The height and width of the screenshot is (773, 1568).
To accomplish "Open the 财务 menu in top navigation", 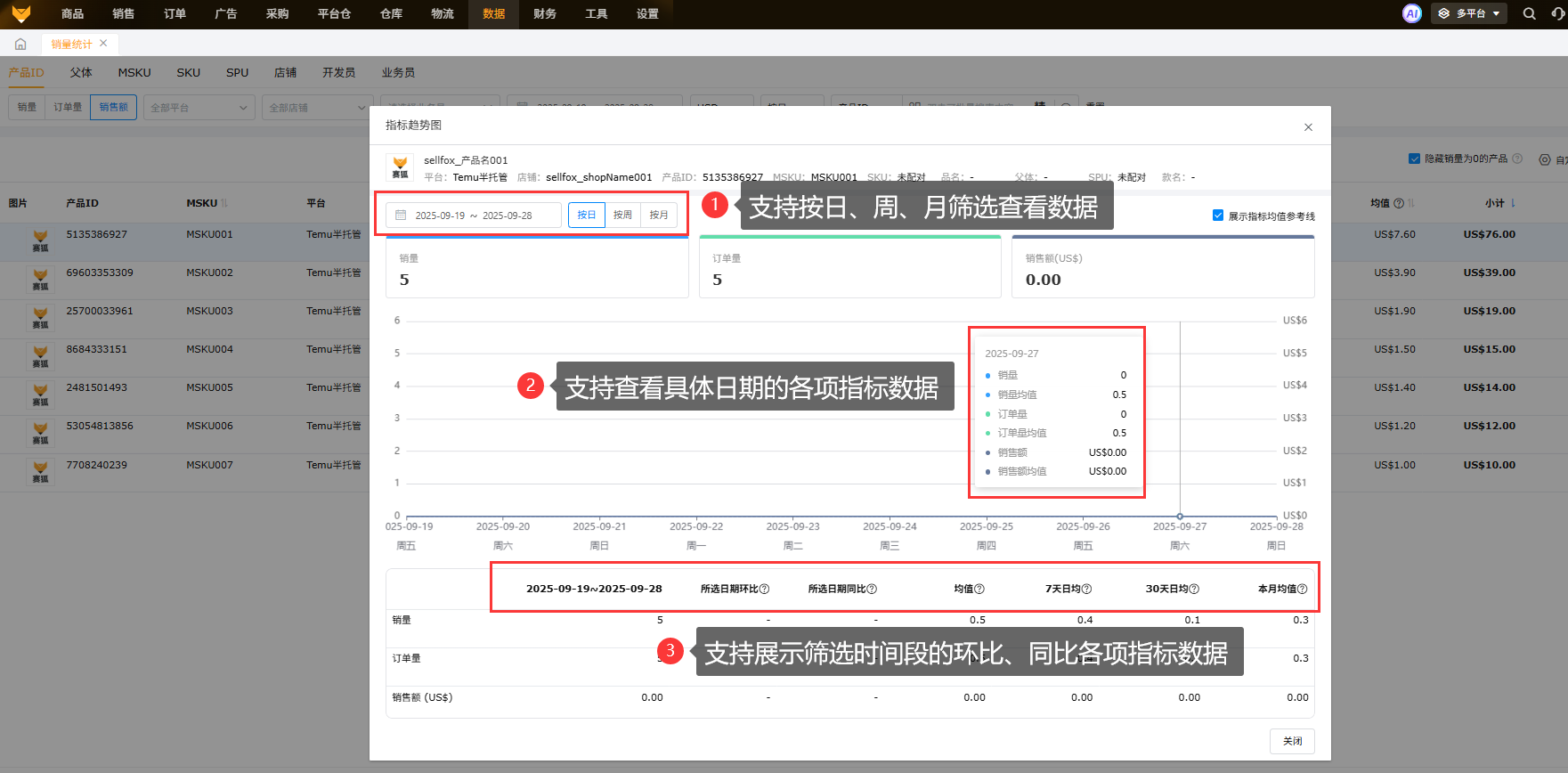I will pyautogui.click(x=545, y=14).
